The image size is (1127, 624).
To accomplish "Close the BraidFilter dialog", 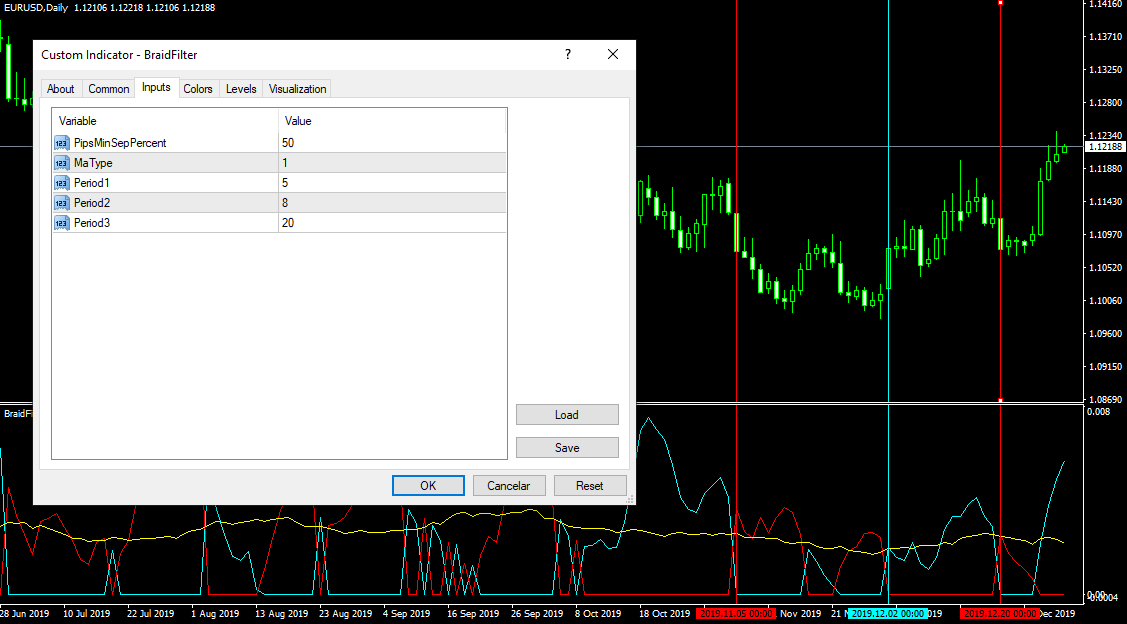I will [x=613, y=55].
